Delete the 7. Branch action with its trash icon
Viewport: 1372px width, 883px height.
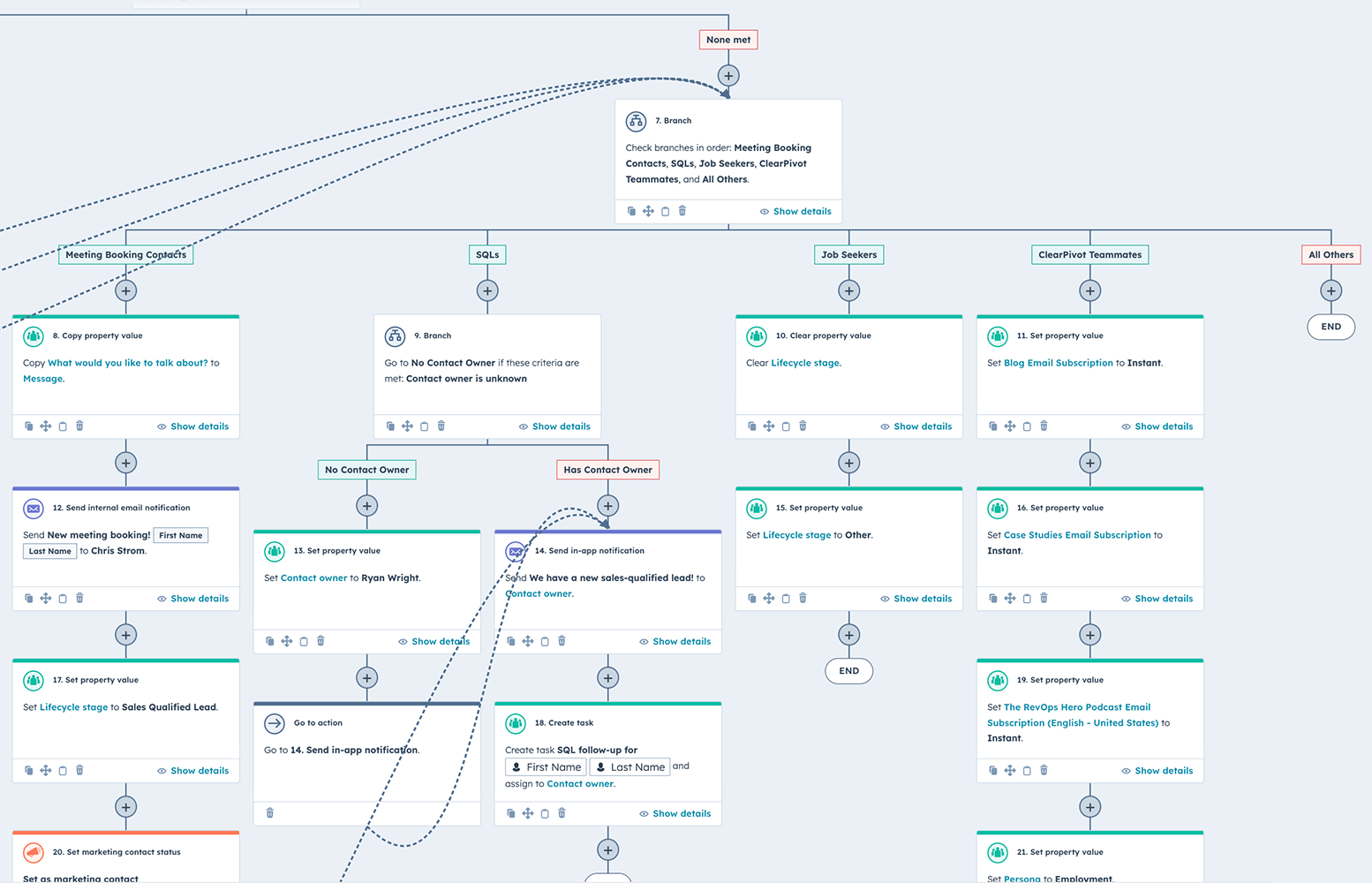[682, 211]
